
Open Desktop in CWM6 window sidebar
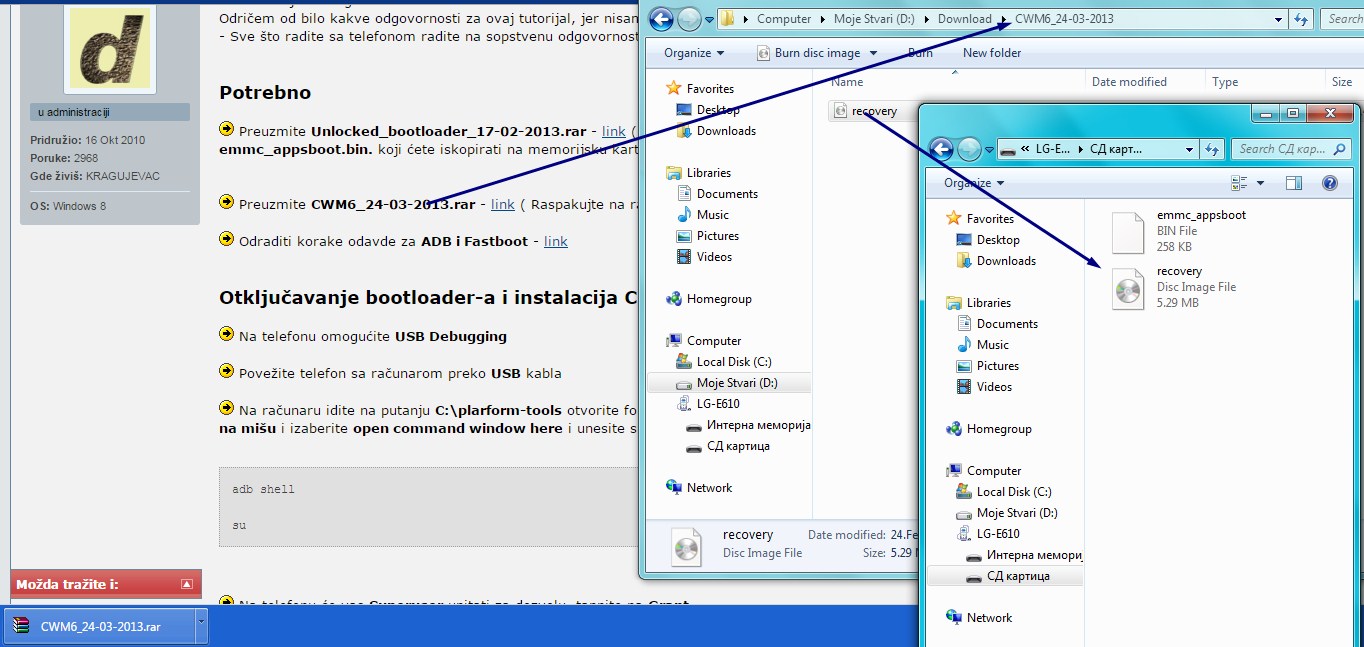717,110
